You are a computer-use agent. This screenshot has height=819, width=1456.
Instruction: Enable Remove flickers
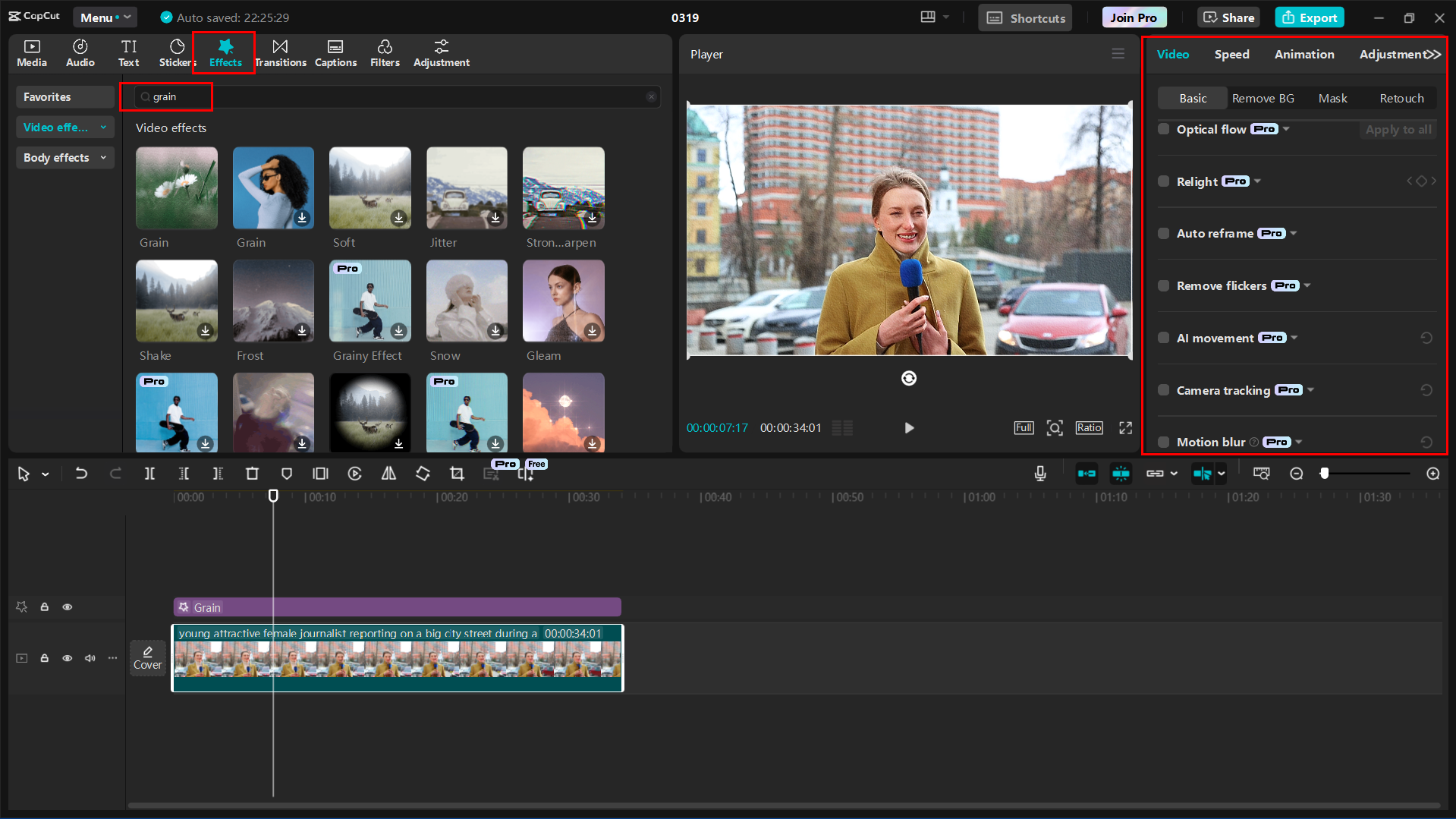pyautogui.click(x=1163, y=285)
